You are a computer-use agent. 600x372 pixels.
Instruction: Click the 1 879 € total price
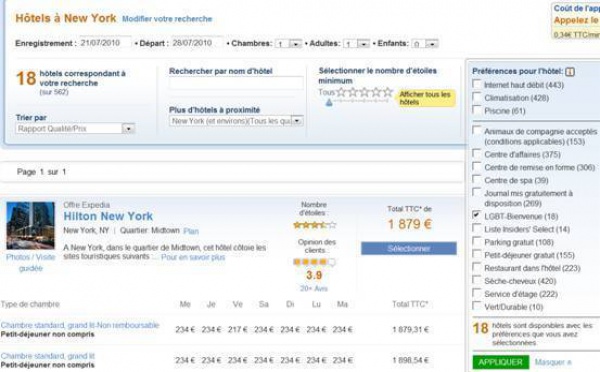coord(409,224)
